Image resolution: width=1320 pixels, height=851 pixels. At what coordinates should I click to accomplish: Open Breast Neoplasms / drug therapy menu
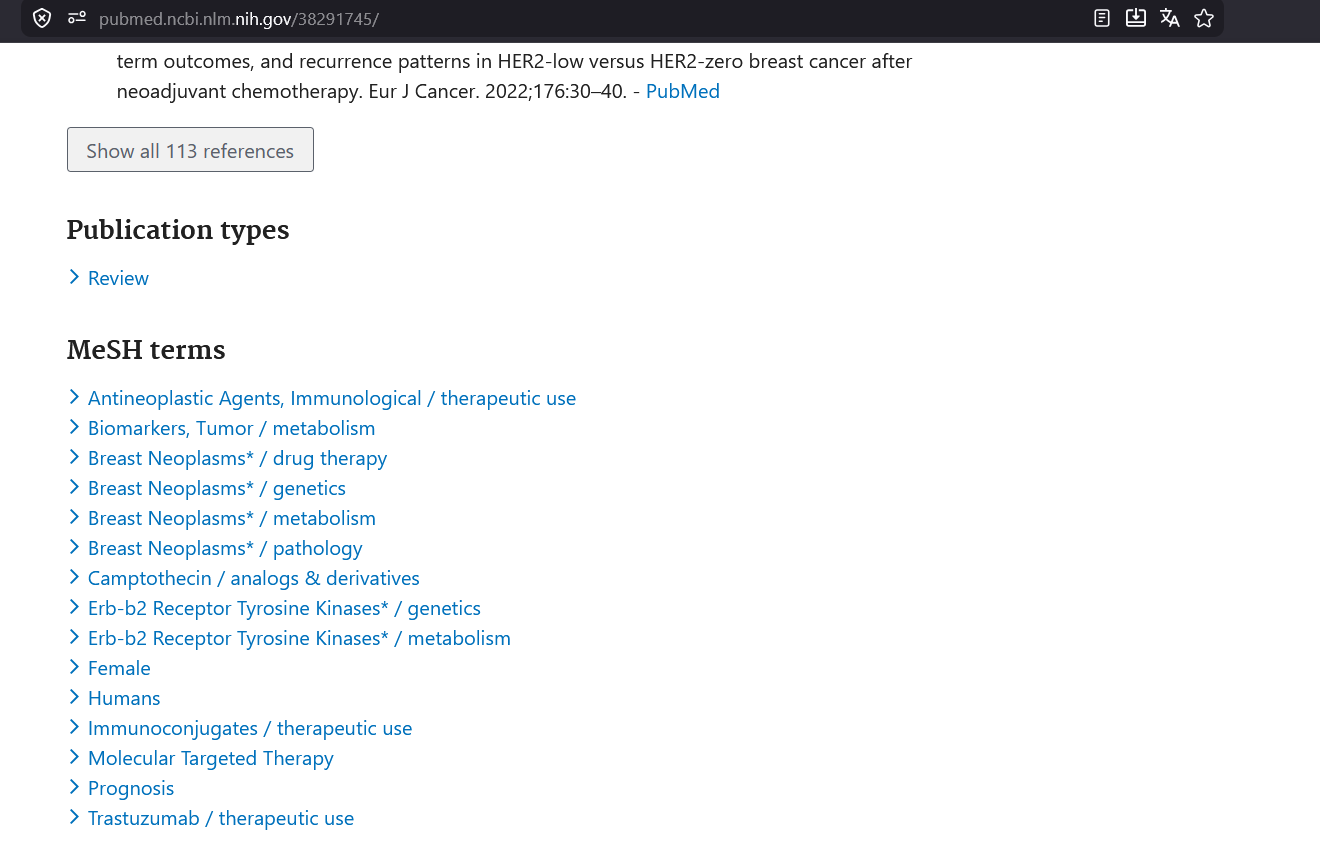tap(237, 458)
